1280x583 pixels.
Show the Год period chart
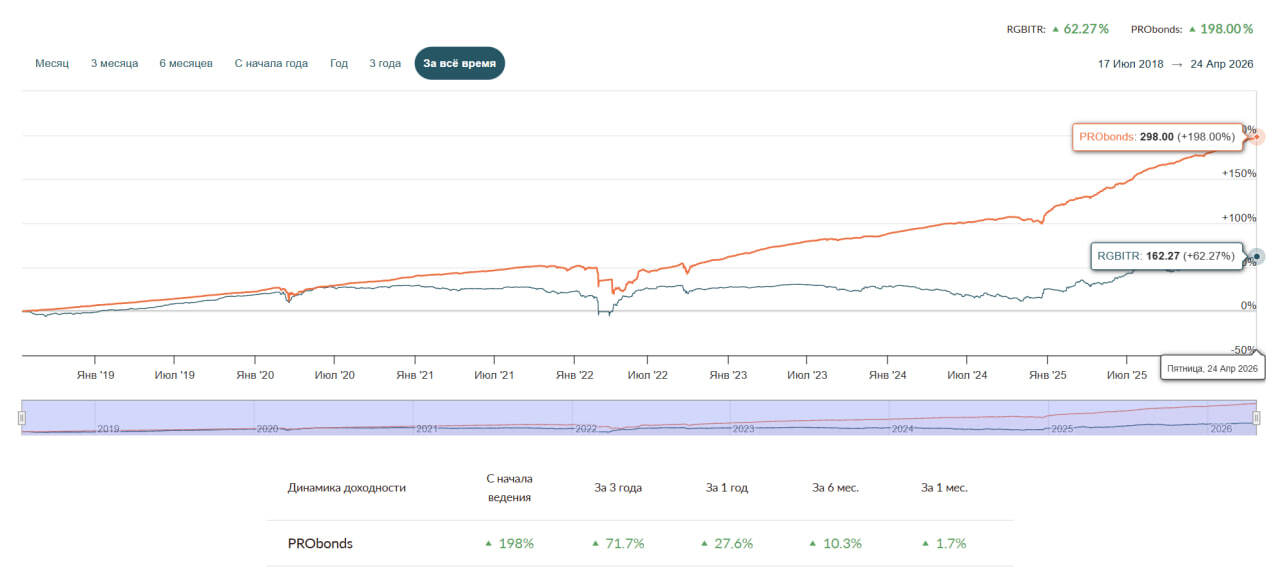(339, 63)
